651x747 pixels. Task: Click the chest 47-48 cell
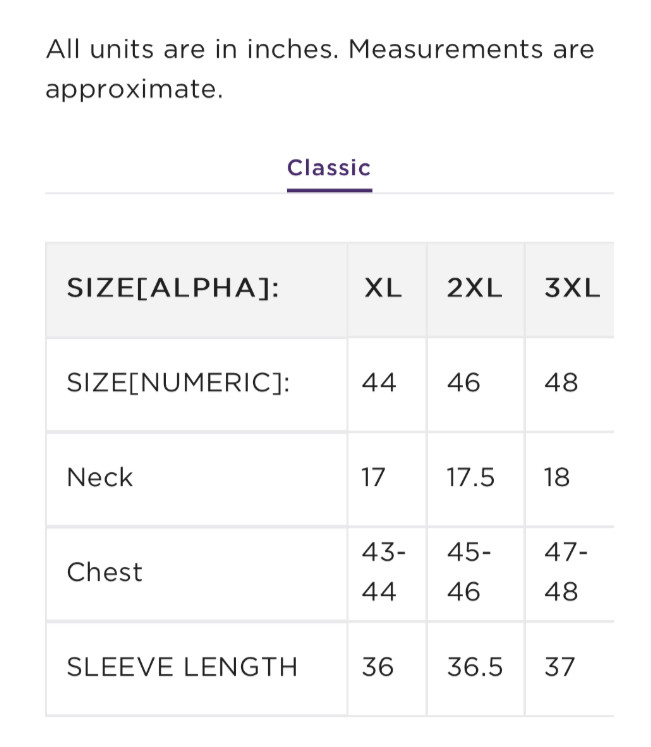(566, 572)
